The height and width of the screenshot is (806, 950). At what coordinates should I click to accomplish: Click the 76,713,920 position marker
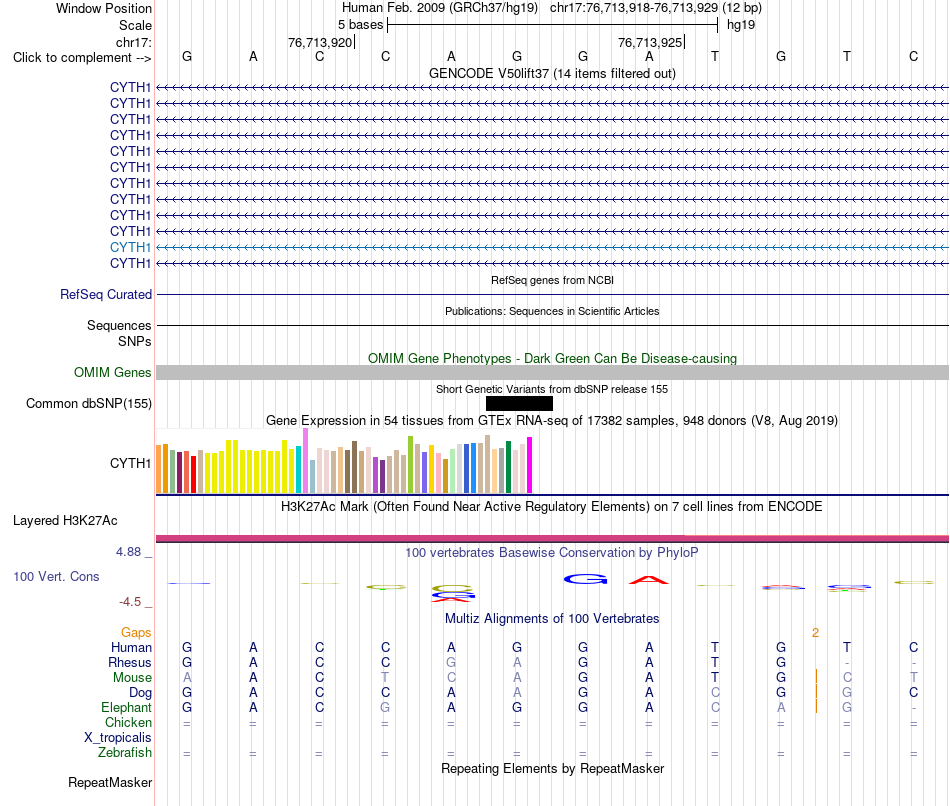point(321,42)
